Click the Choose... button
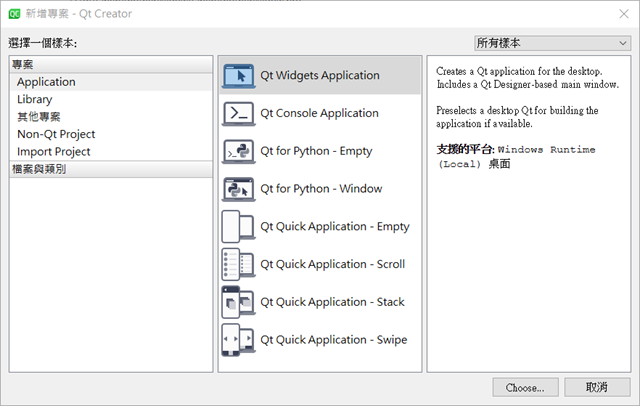 click(525, 387)
